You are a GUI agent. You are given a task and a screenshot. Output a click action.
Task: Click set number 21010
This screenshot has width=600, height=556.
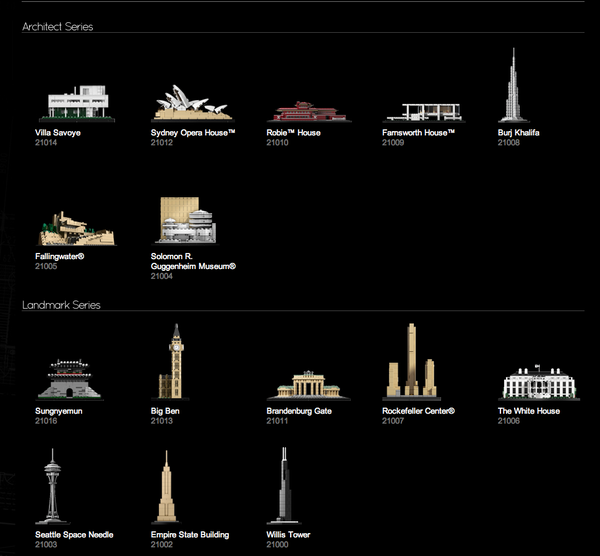tap(277, 143)
